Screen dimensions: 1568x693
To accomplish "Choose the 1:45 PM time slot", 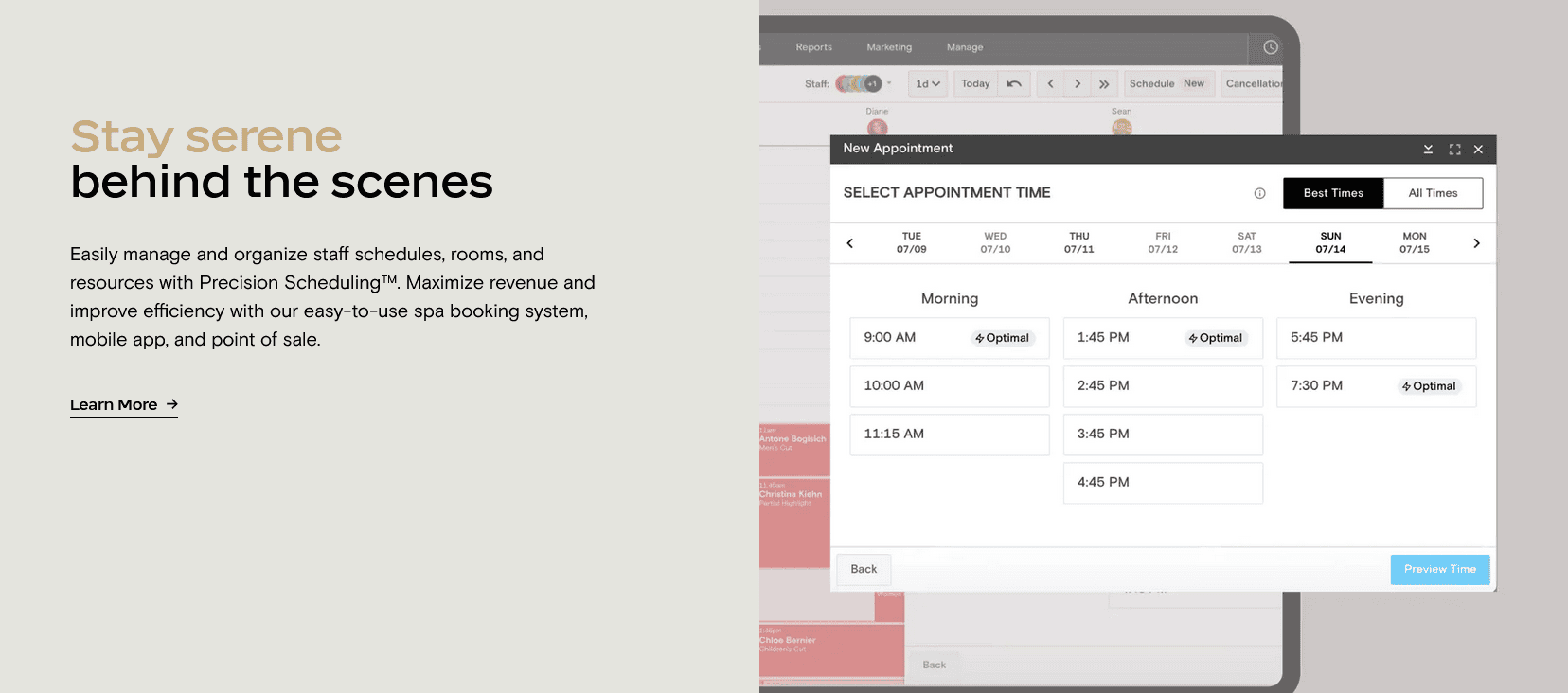I will click(x=1163, y=338).
